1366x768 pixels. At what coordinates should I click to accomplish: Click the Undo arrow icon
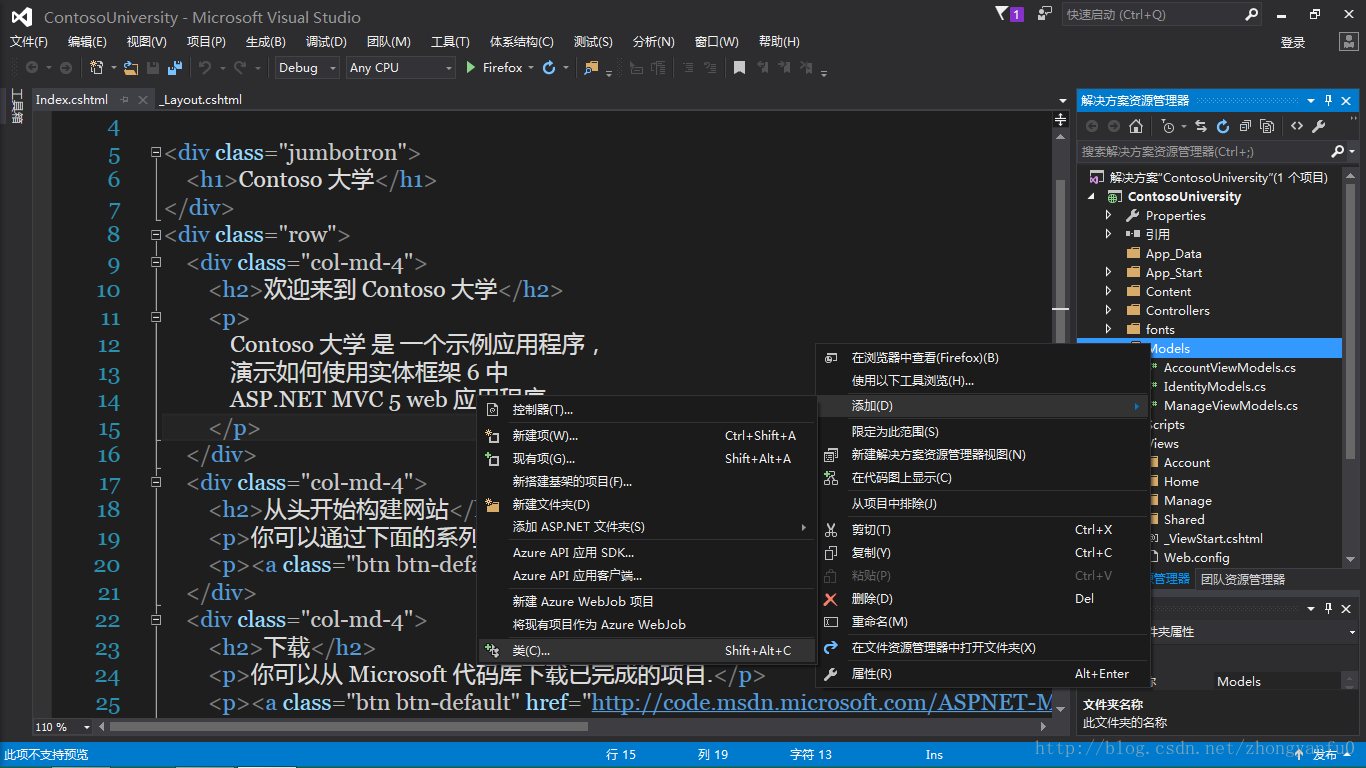pyautogui.click(x=204, y=68)
